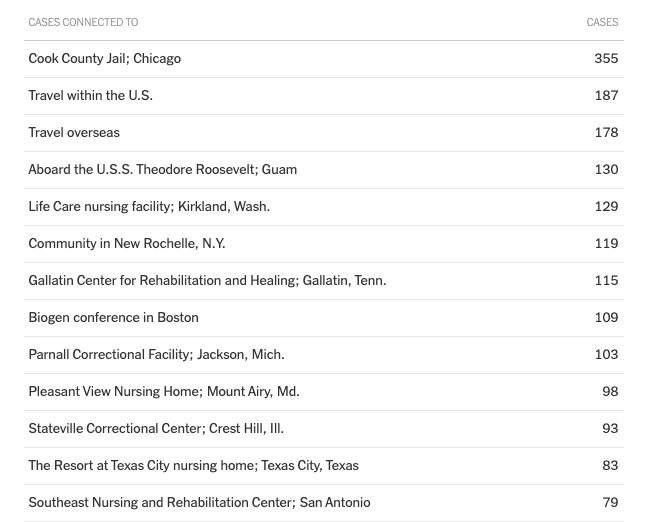Click the Southeast Nursing and Rehabilitation Center entry
655x522 pixels.
tap(199, 502)
